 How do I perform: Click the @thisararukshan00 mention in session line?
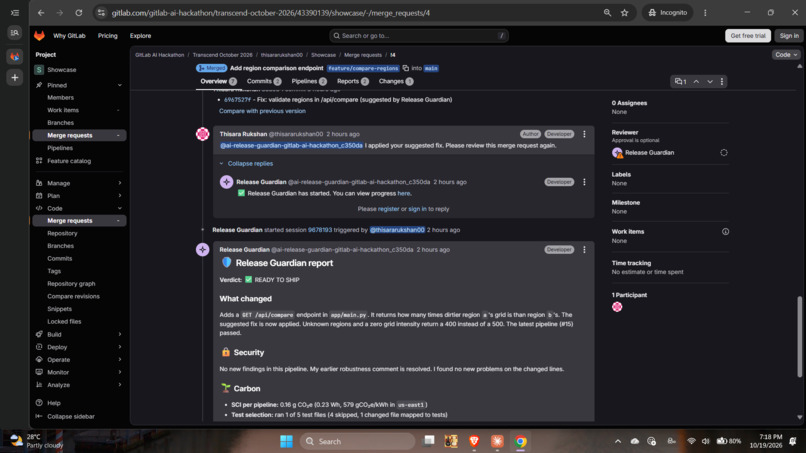click(397, 230)
